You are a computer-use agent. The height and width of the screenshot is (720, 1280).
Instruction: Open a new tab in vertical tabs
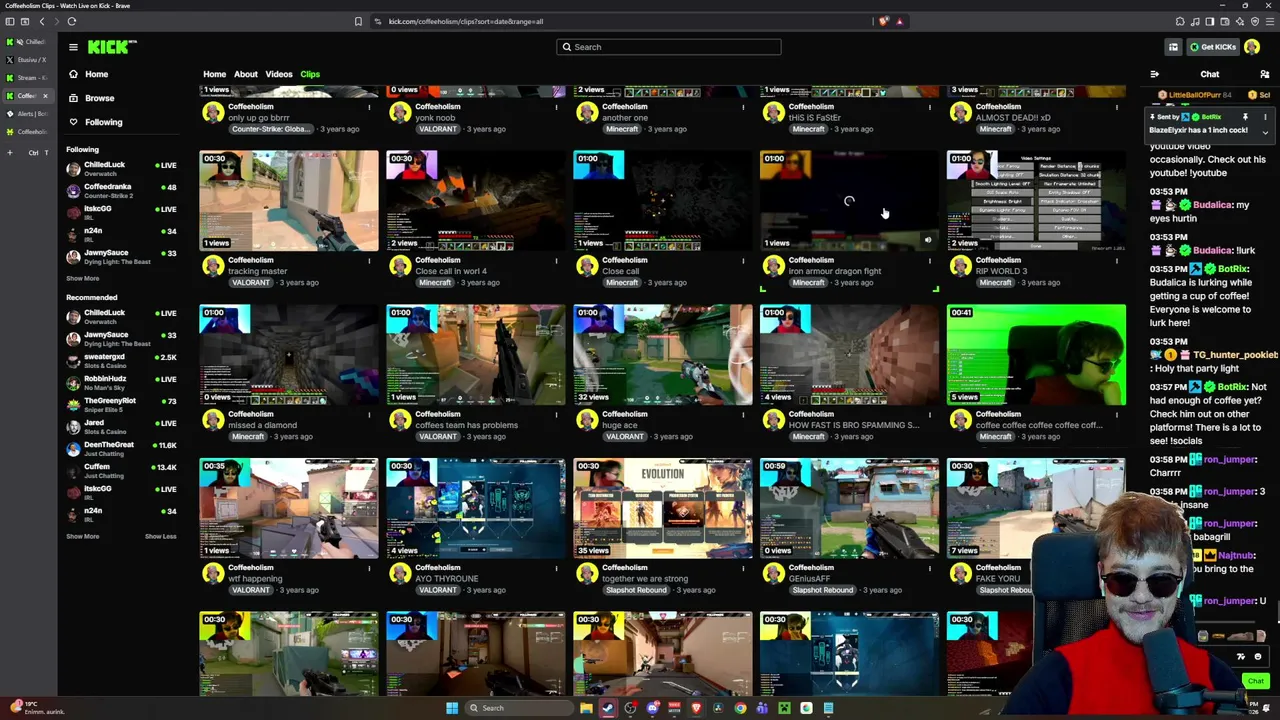point(10,153)
